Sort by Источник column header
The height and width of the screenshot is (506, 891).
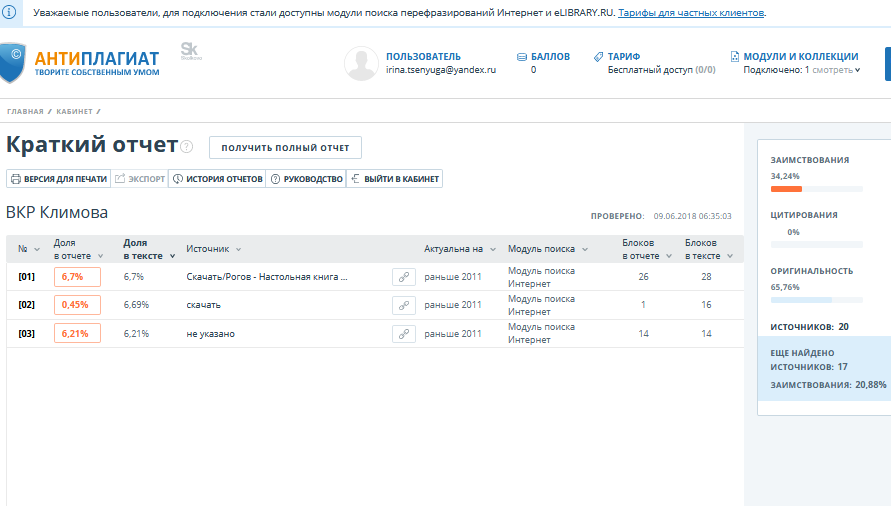(x=213, y=249)
